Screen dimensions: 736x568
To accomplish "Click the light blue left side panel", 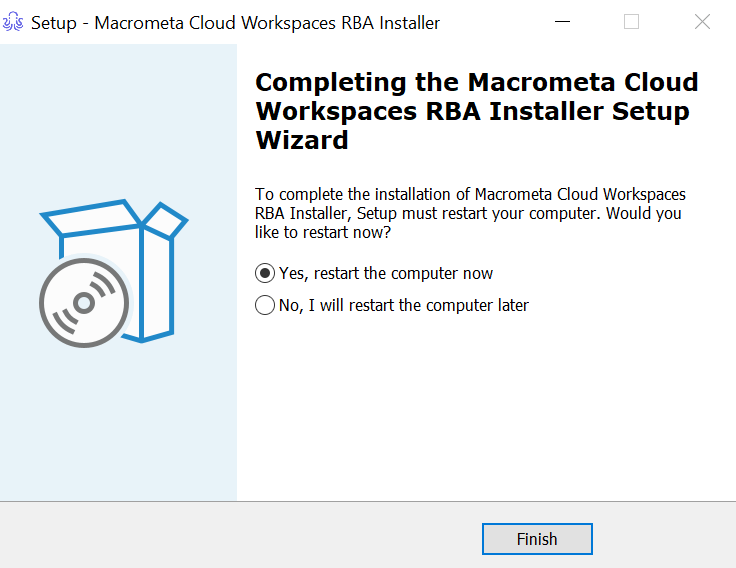I will click(x=118, y=430).
